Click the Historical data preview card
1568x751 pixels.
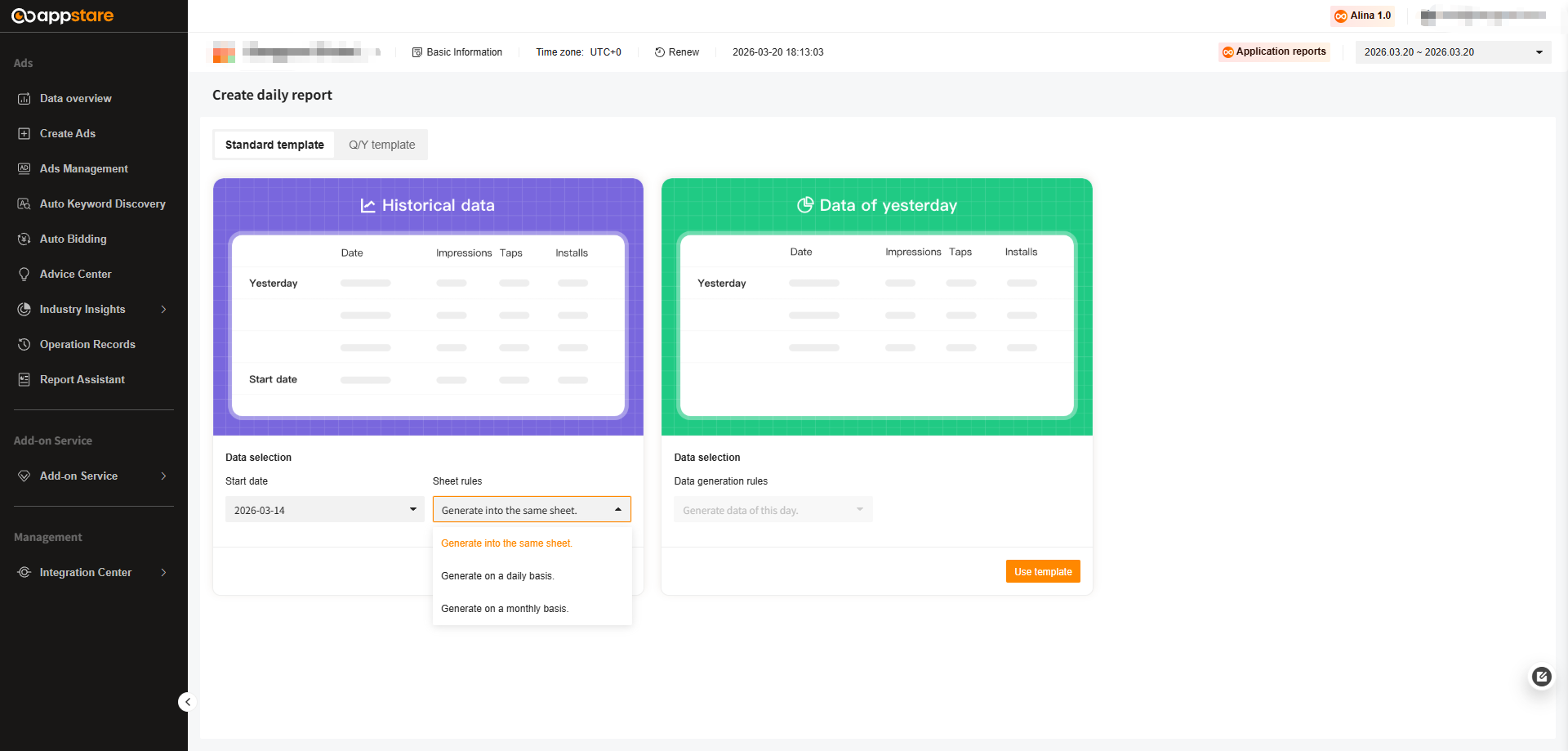pyautogui.click(x=428, y=306)
